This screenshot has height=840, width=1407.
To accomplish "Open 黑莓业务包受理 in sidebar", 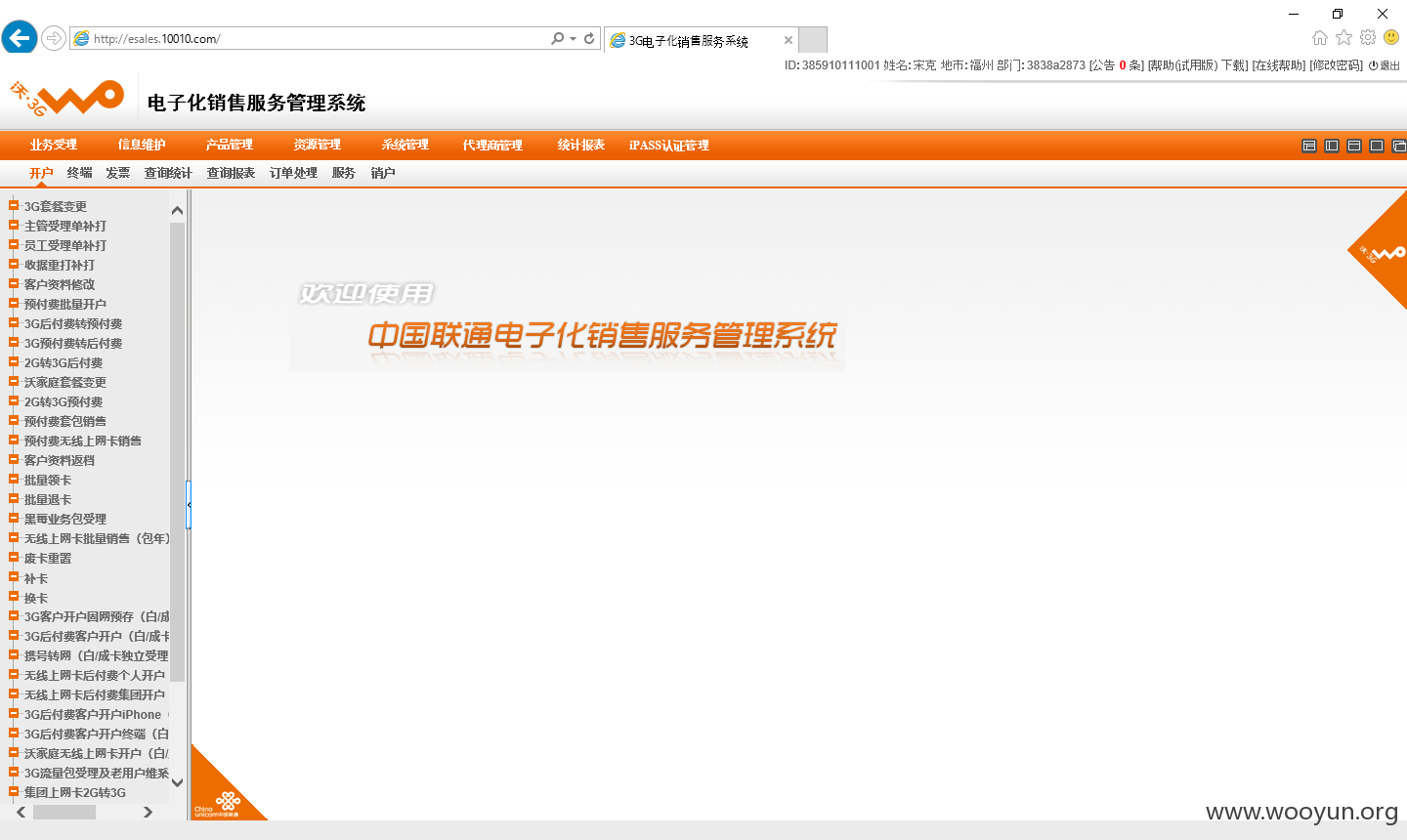I will (65, 519).
